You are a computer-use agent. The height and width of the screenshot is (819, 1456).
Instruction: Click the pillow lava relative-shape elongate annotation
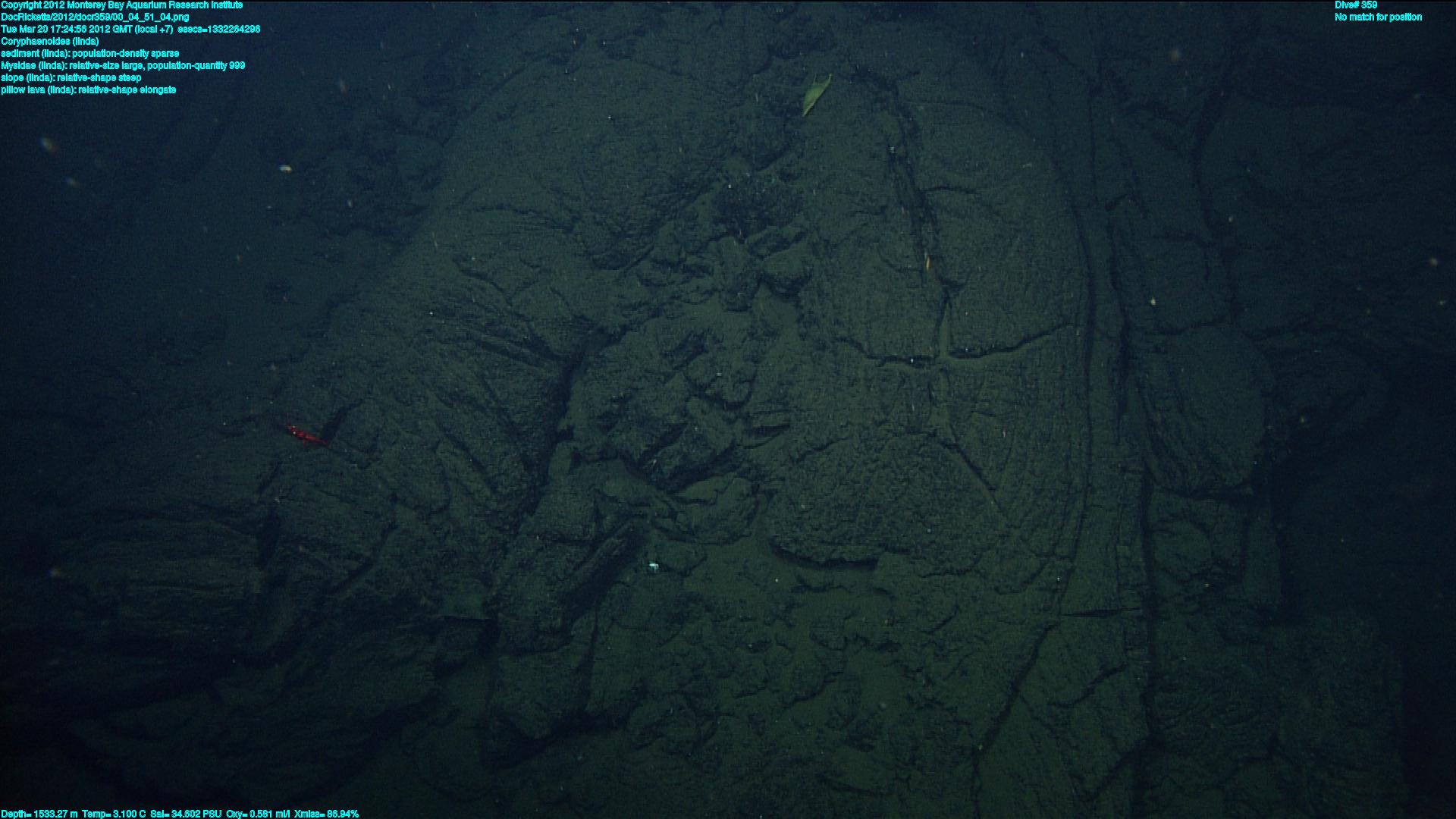pyautogui.click(x=88, y=90)
